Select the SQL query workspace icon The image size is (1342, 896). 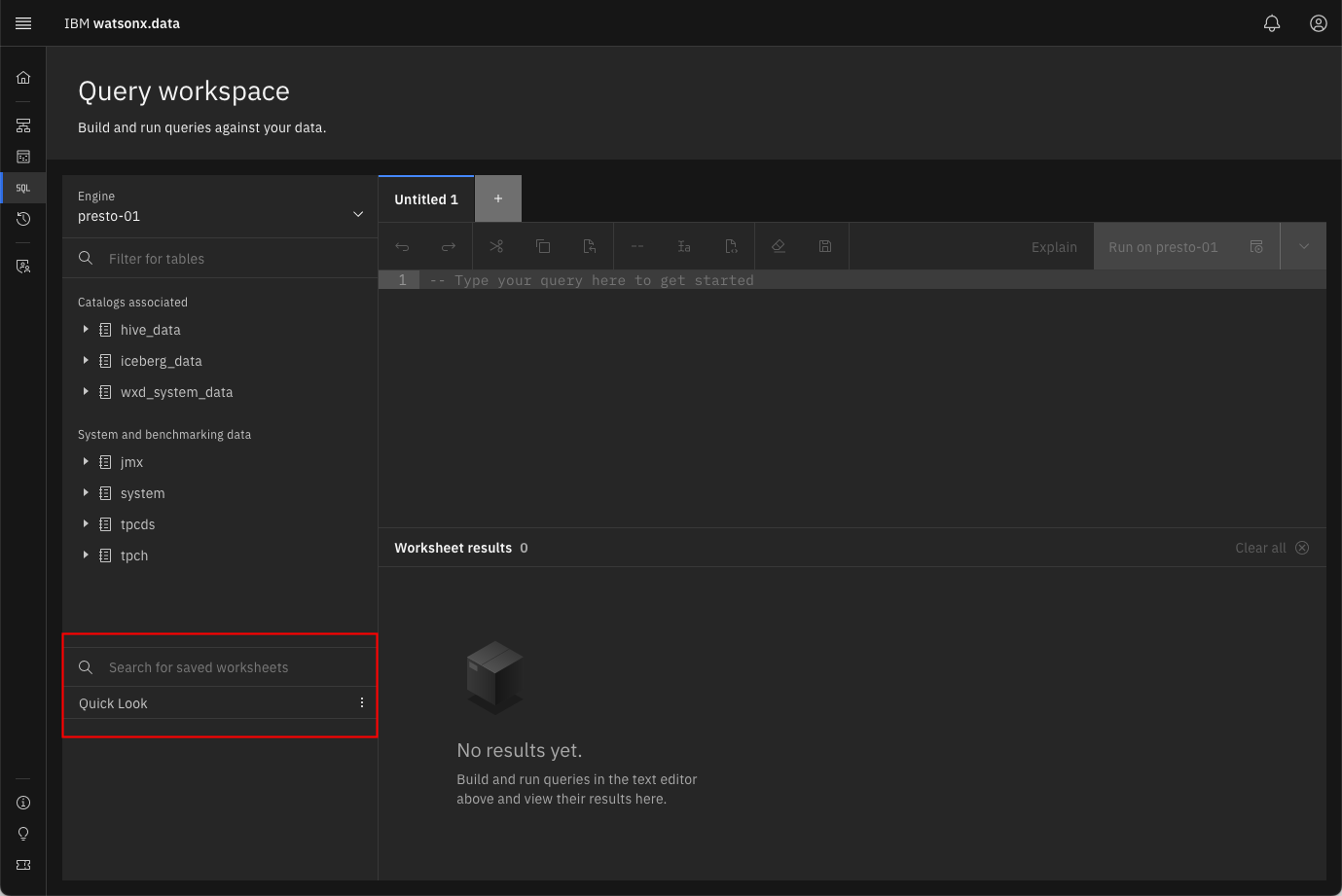(x=23, y=188)
